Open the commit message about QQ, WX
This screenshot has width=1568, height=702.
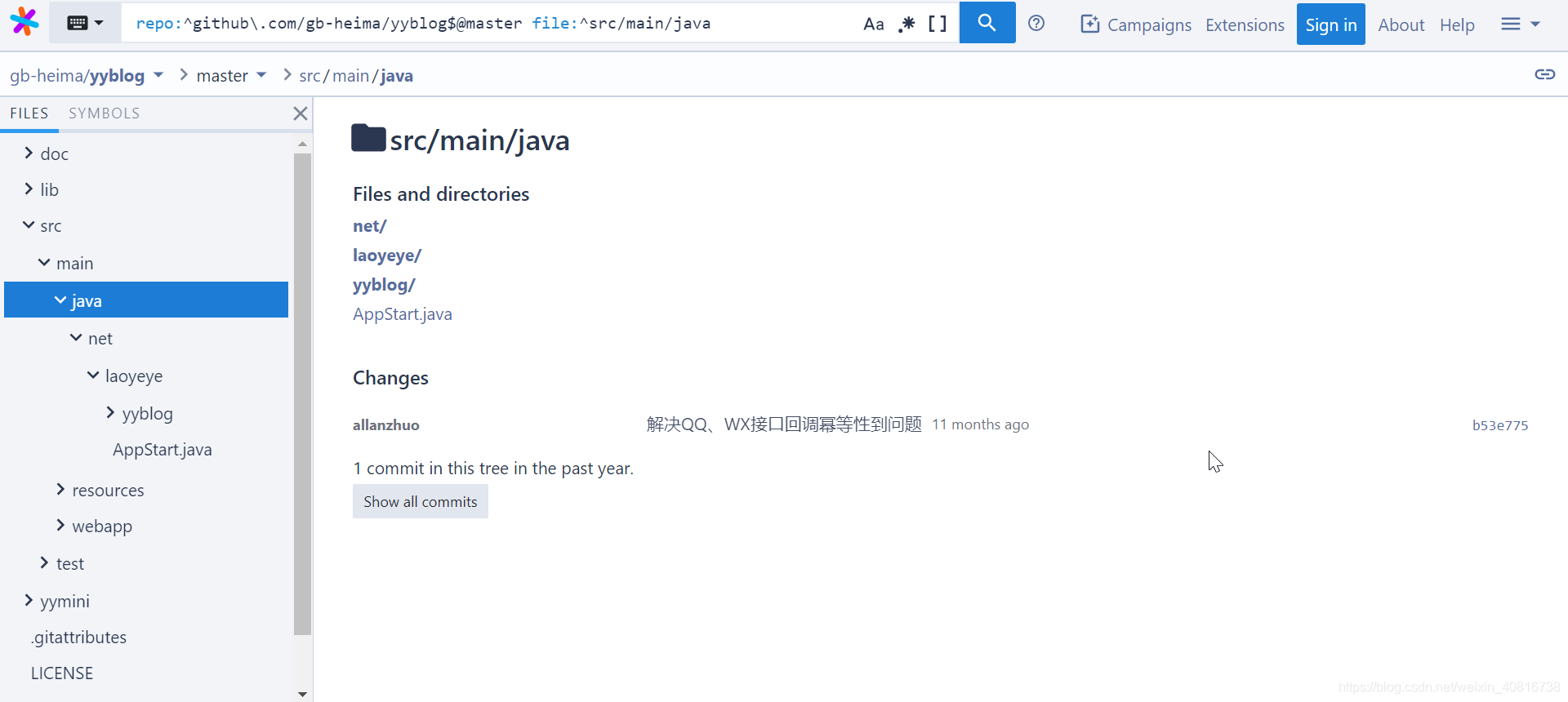(x=784, y=424)
